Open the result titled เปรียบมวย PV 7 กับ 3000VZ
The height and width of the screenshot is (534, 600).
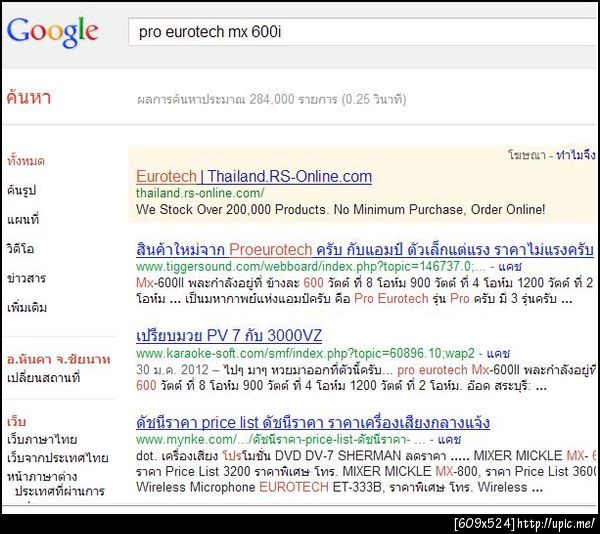click(229, 336)
